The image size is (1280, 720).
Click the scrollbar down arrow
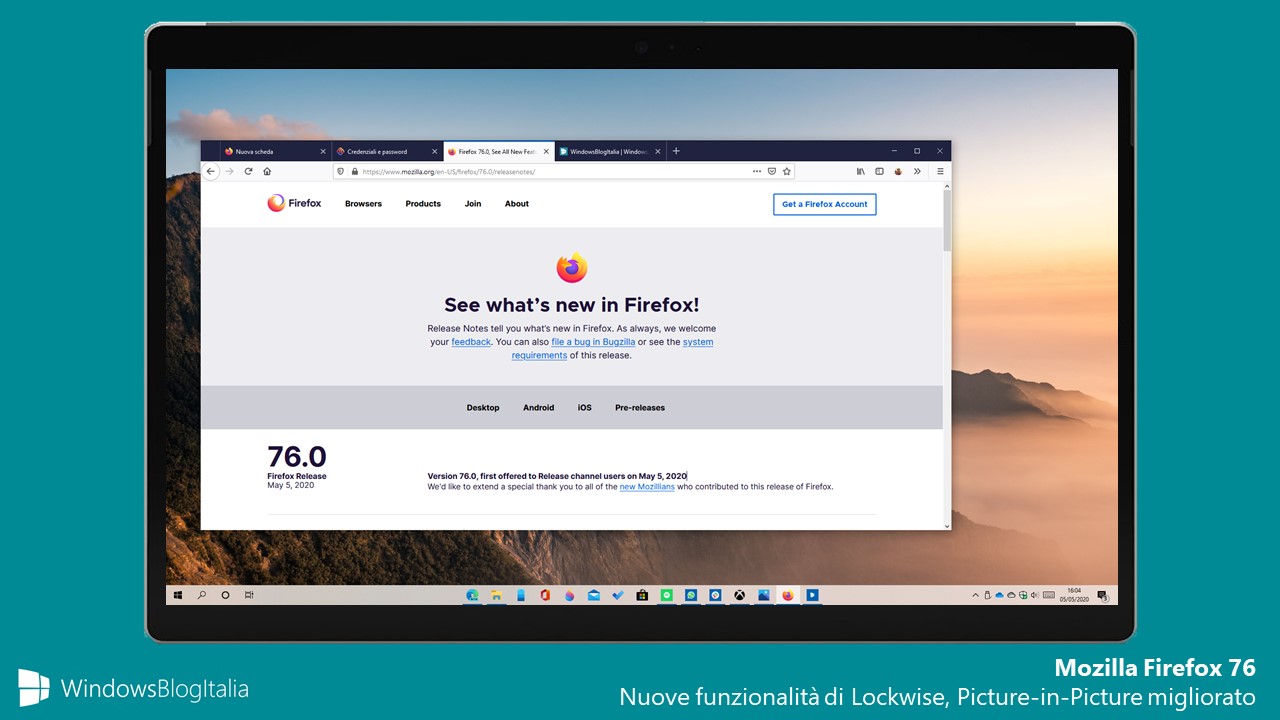[947, 525]
